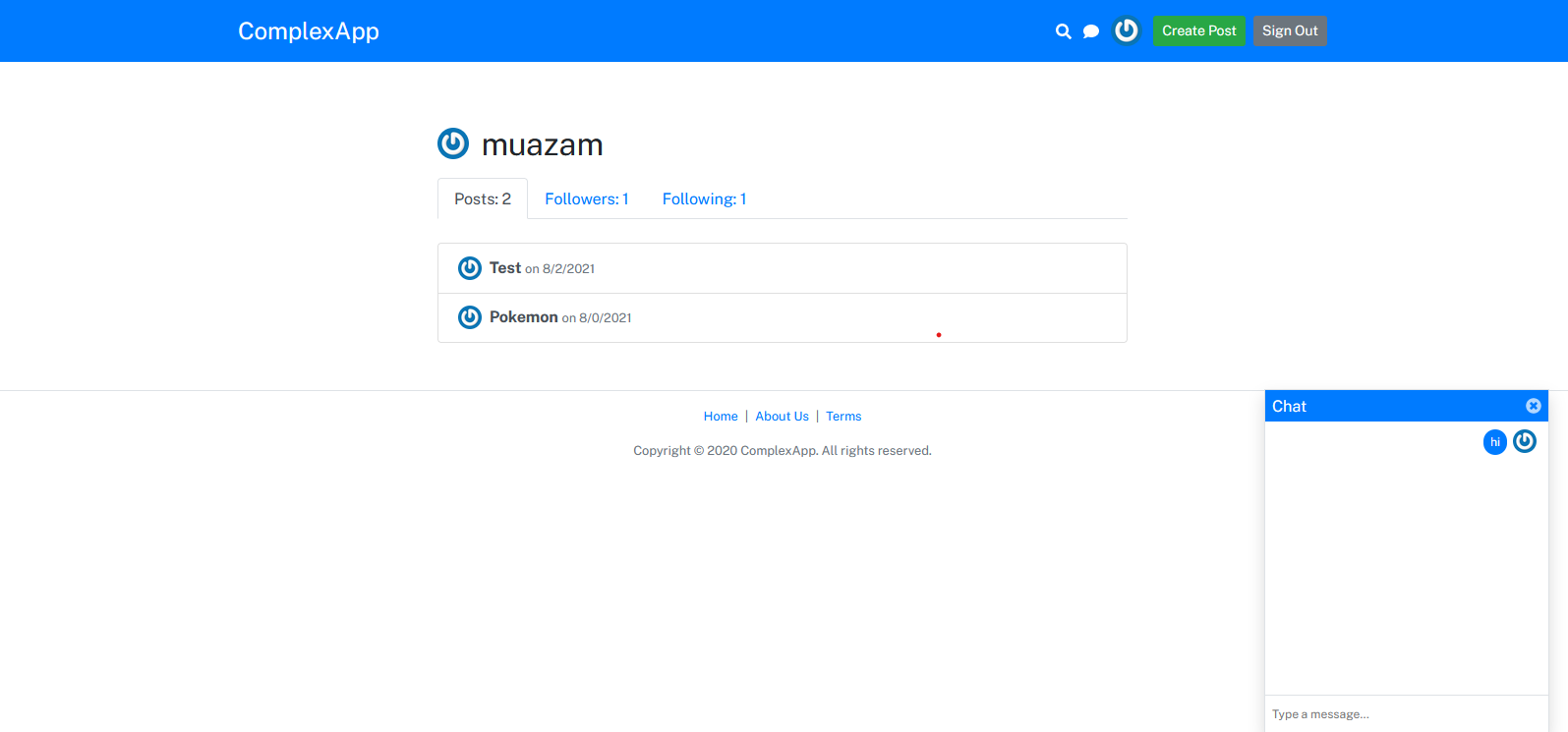Open the Home footer link

click(721, 417)
